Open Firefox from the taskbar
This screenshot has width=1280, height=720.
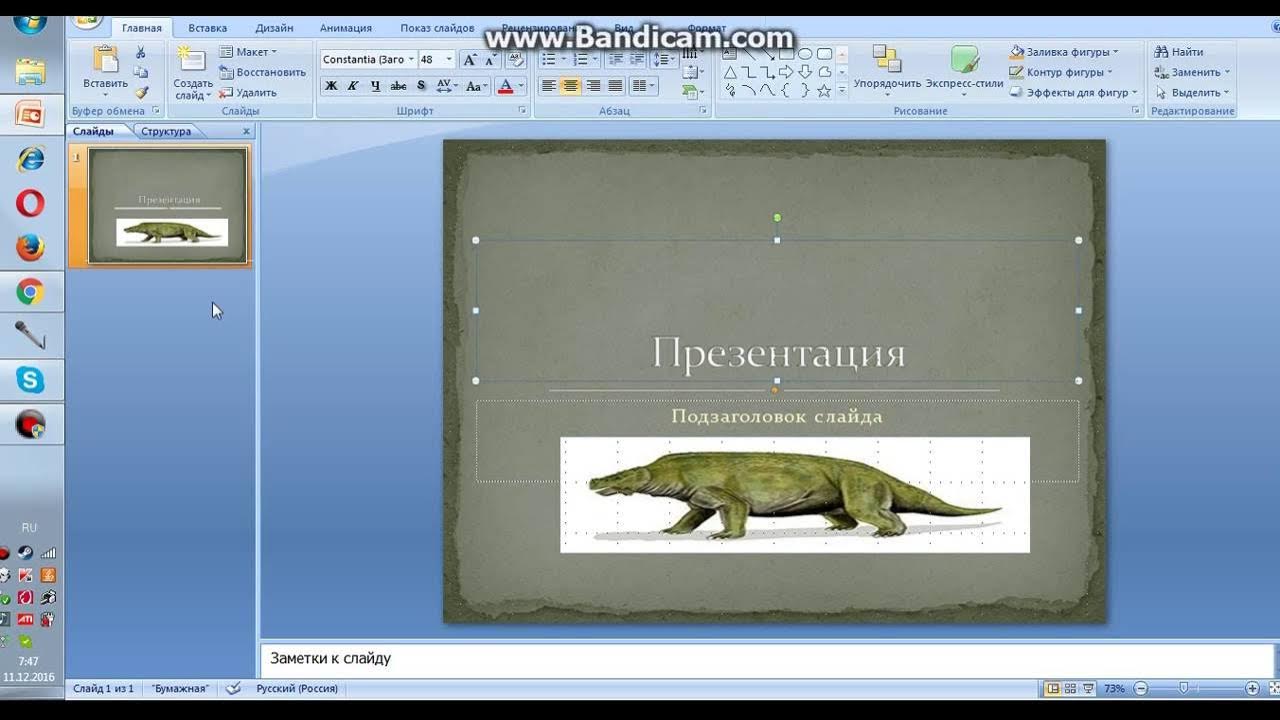click(x=30, y=247)
